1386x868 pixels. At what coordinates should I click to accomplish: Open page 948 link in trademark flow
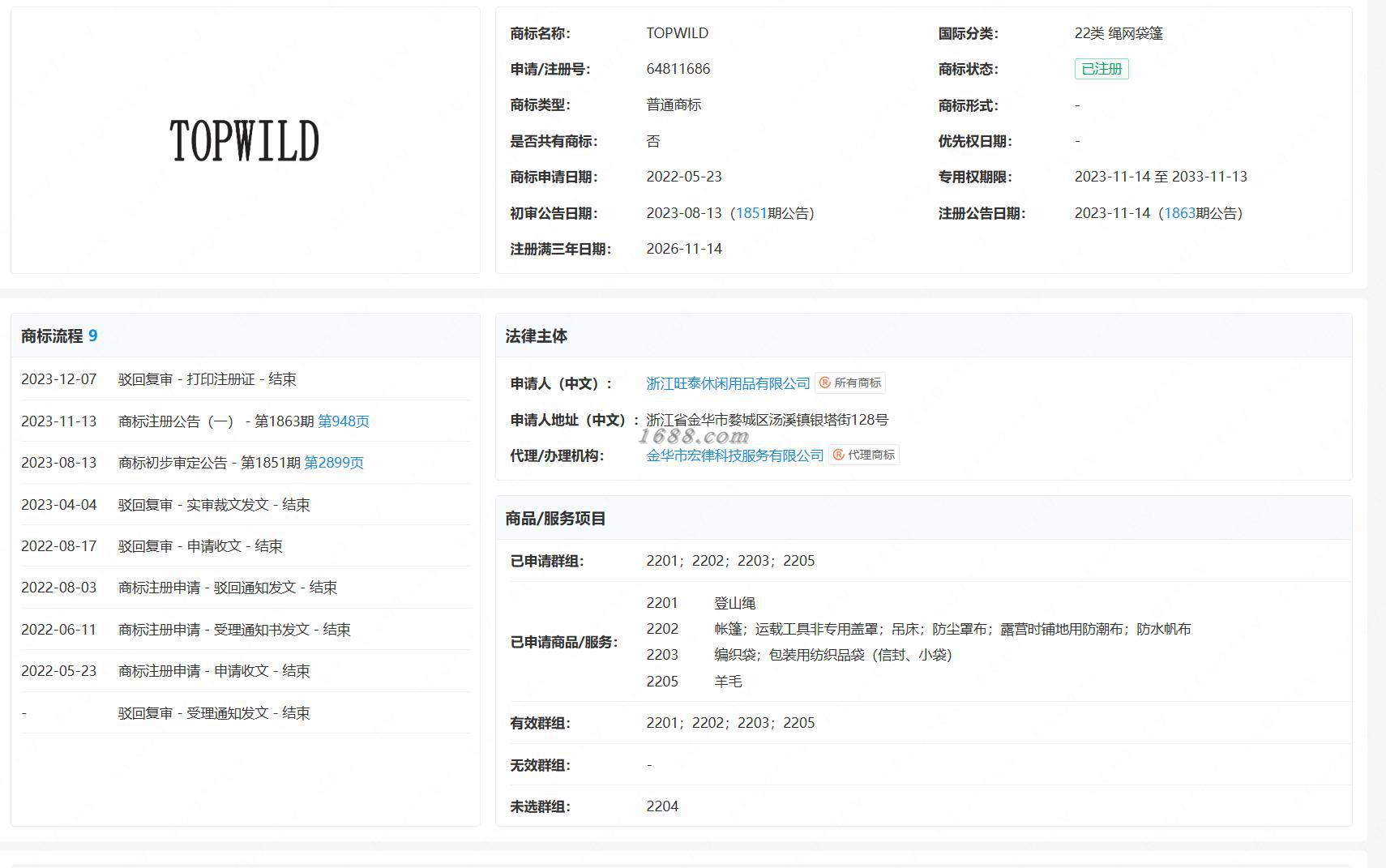pos(344,421)
